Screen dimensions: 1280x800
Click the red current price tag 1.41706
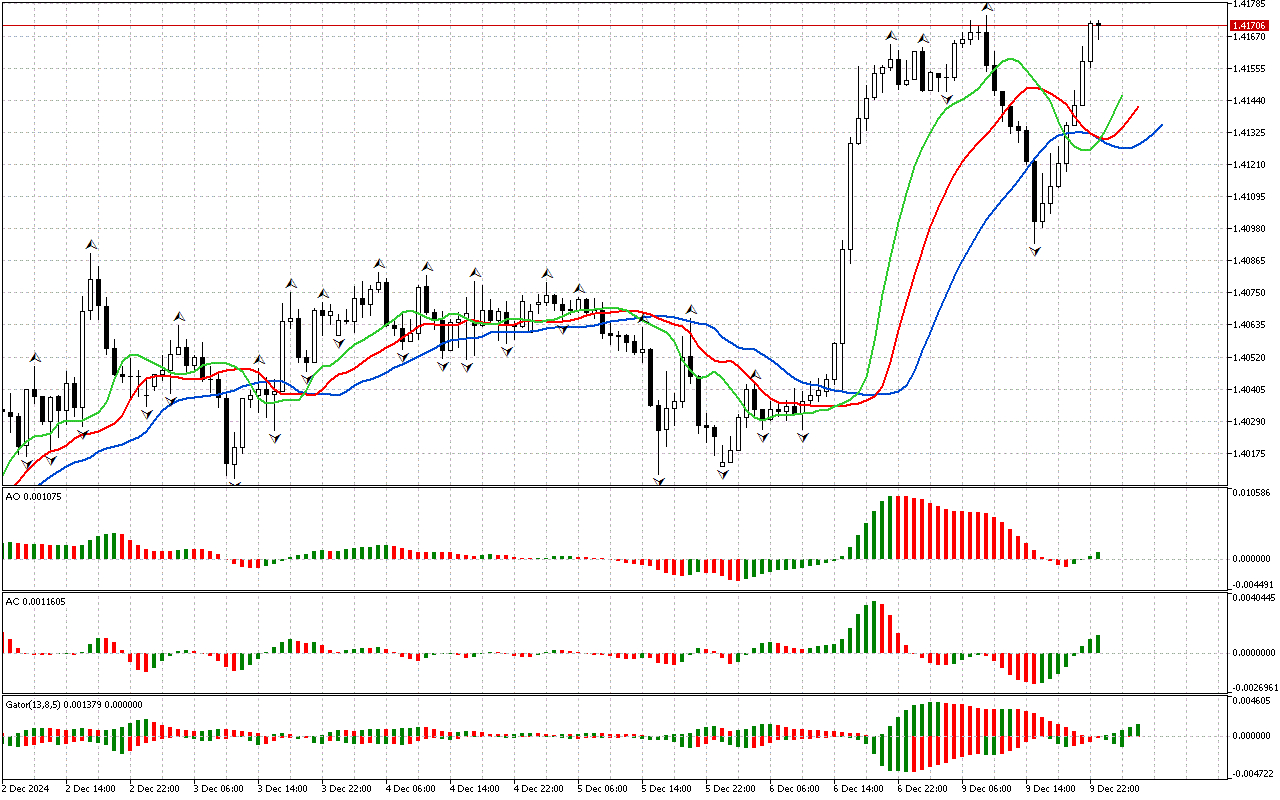(1249, 25)
